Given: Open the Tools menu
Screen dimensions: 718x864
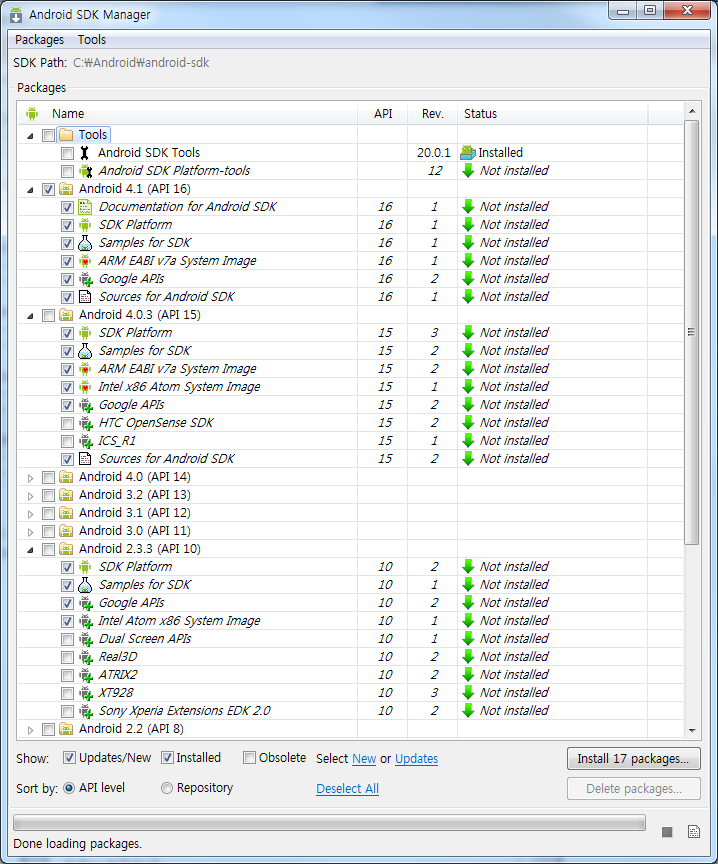Looking at the screenshot, I should pos(91,40).
